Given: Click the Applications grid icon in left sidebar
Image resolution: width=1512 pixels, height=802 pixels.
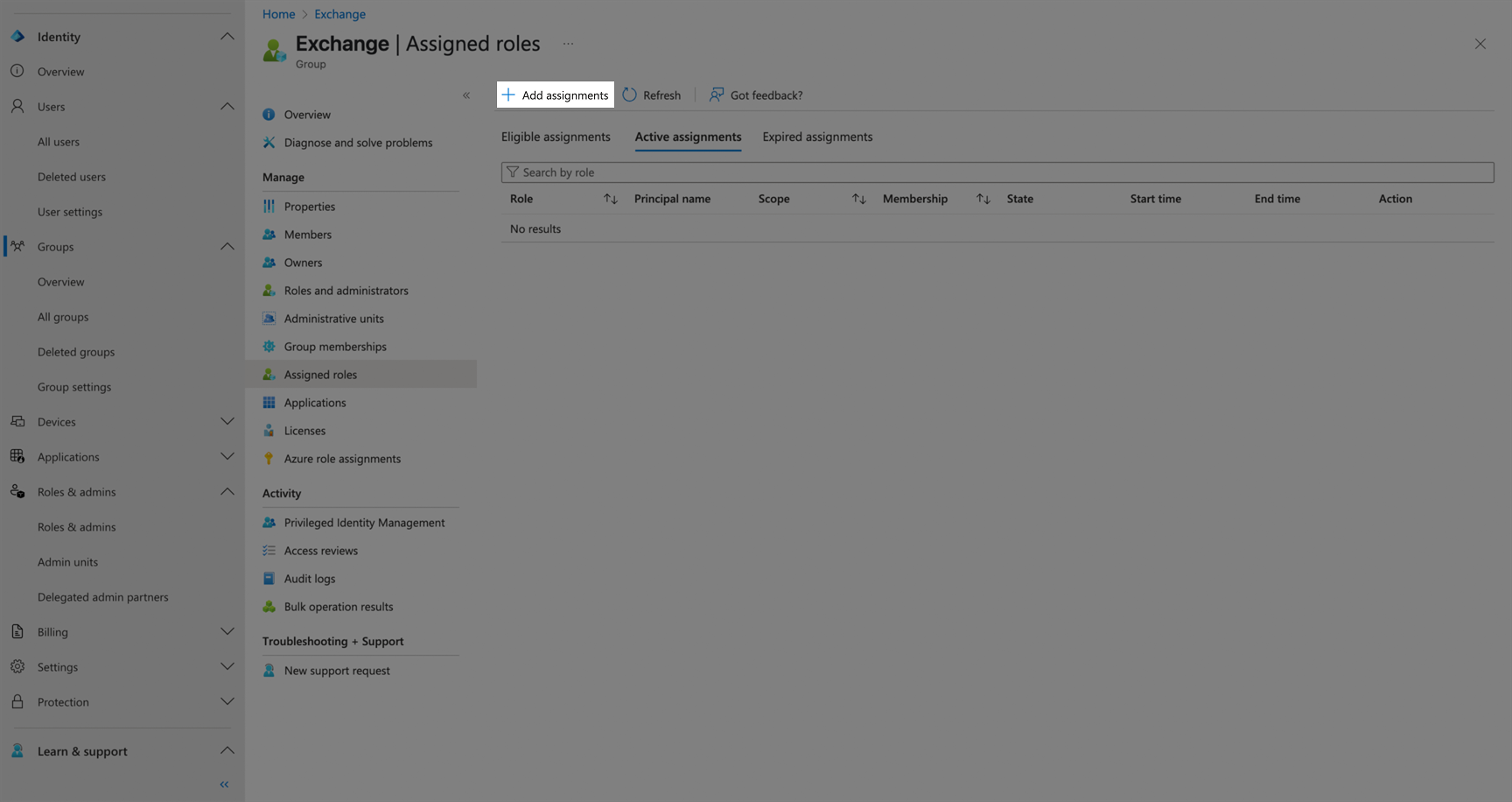Looking at the screenshot, I should (17, 456).
